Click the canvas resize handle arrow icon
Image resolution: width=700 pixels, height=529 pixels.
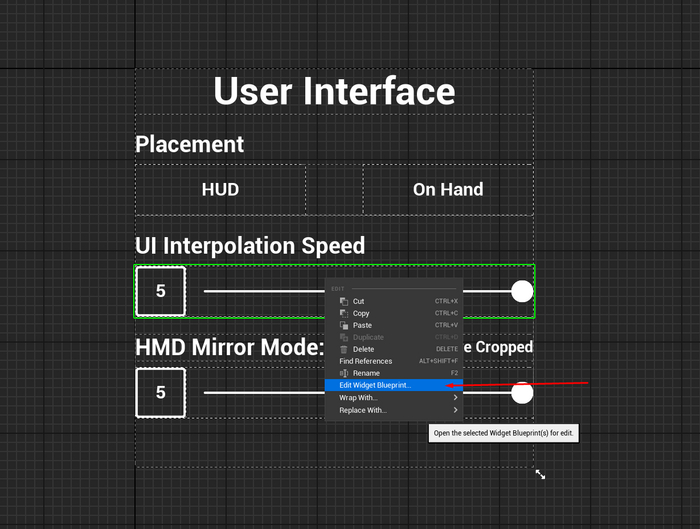pyautogui.click(x=540, y=474)
